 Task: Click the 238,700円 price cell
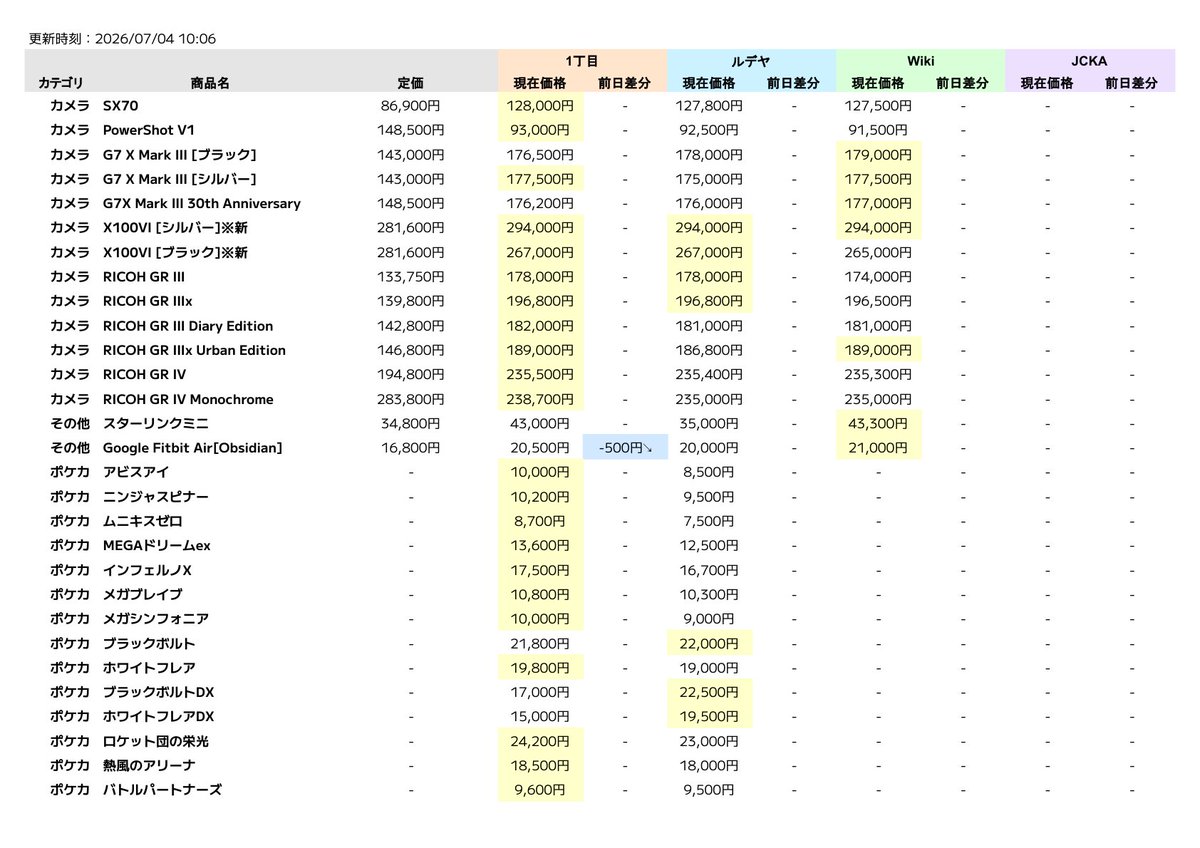point(540,400)
